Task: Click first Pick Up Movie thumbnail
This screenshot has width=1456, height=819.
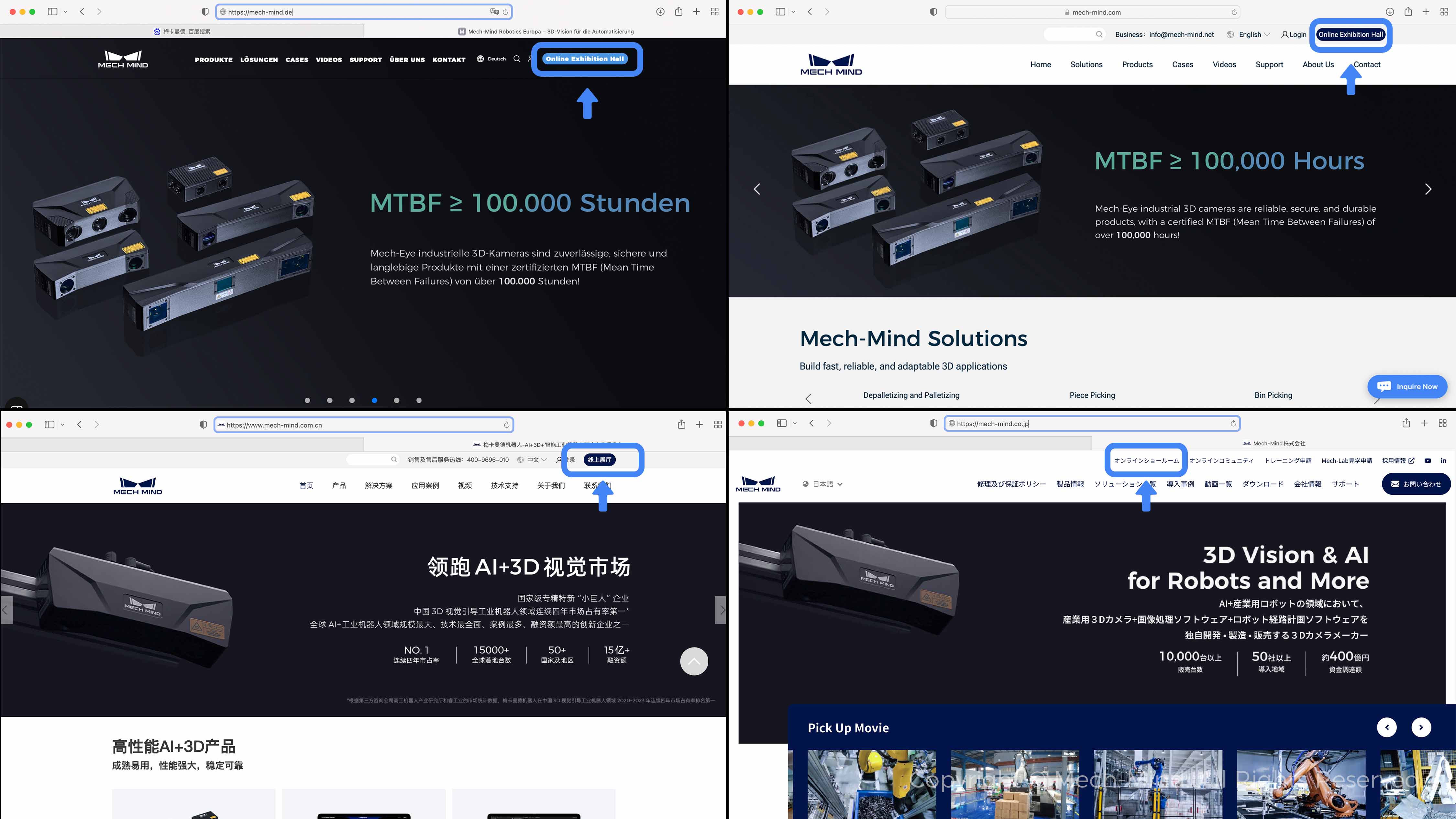Action: [872, 784]
